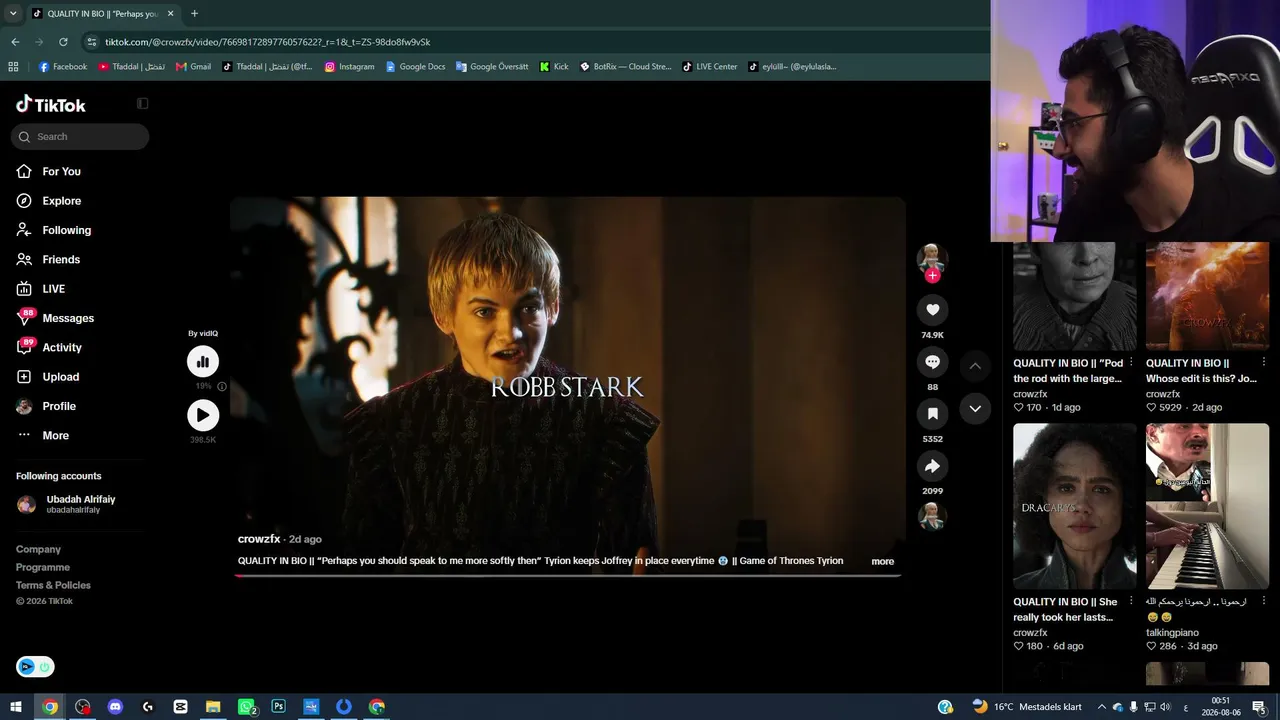Toggle the floating extension pill switch

coord(35,667)
